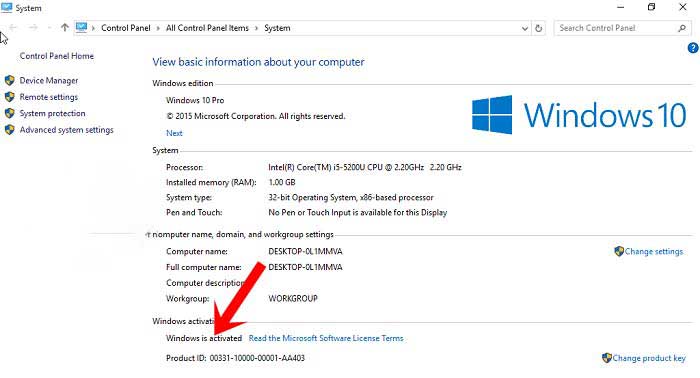The width and height of the screenshot is (700, 378).
Task: Open All Control Panel Items breadcrumb
Action: click(207, 28)
